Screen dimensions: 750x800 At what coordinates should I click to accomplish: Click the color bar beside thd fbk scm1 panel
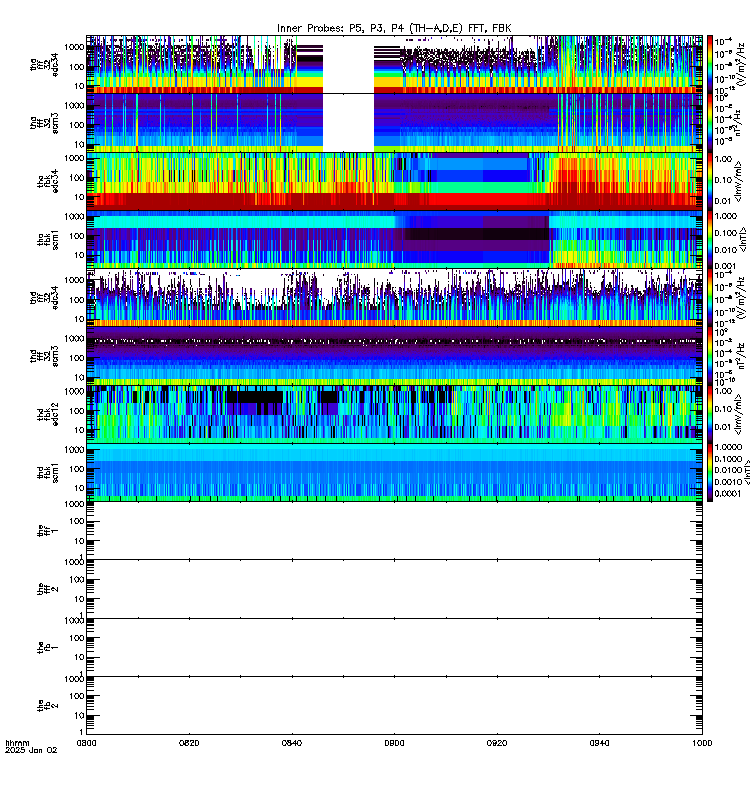coord(710,472)
